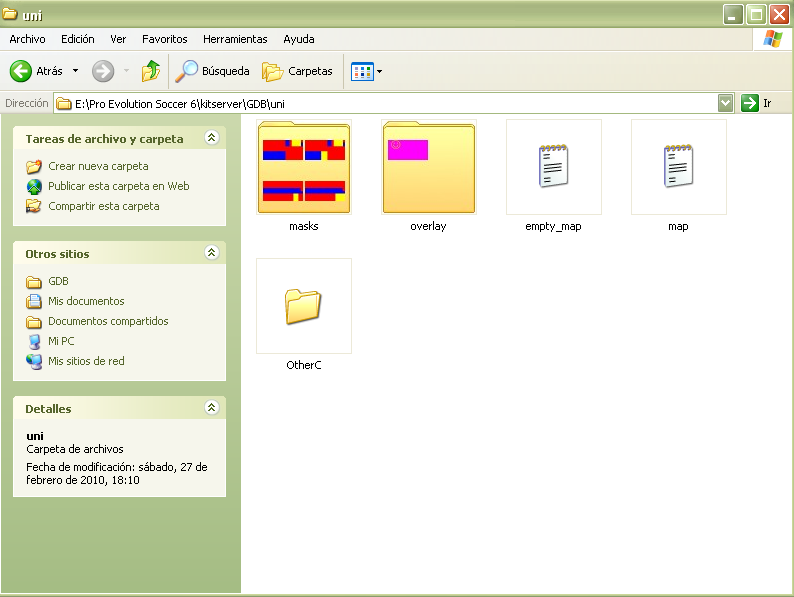The image size is (794, 597).
Task: Click the Windows flag logo
Action: [x=773, y=38]
